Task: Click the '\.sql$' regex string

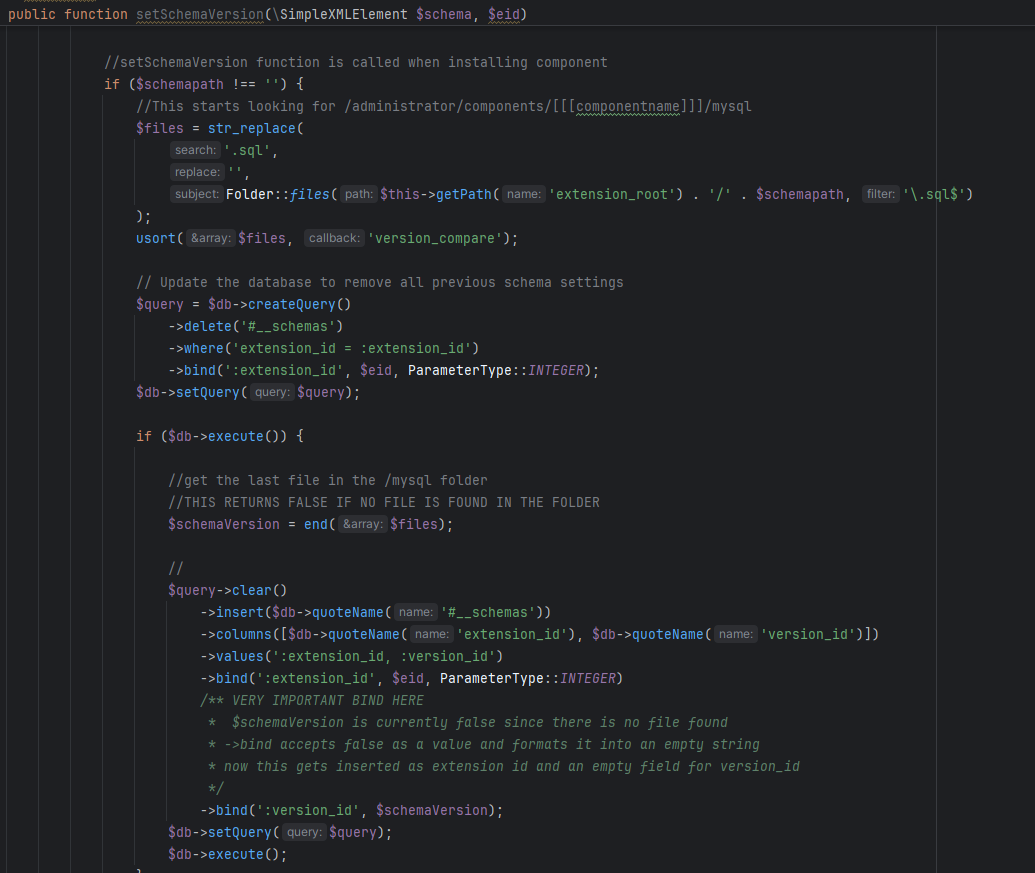Action: [935, 195]
